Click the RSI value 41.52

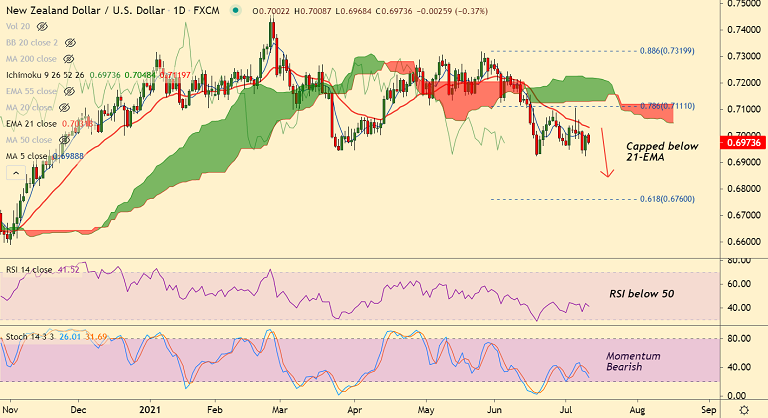coord(69,270)
